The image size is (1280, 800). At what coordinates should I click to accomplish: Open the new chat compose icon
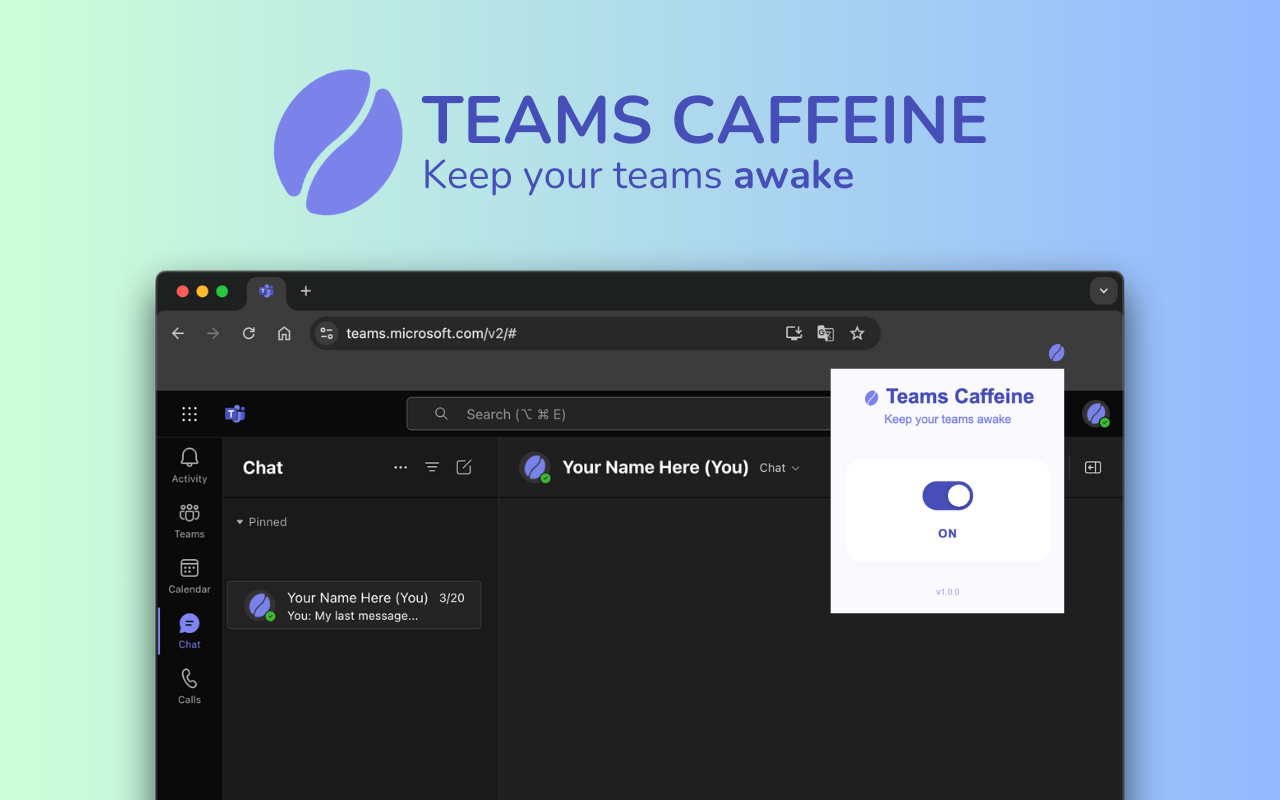click(x=463, y=467)
